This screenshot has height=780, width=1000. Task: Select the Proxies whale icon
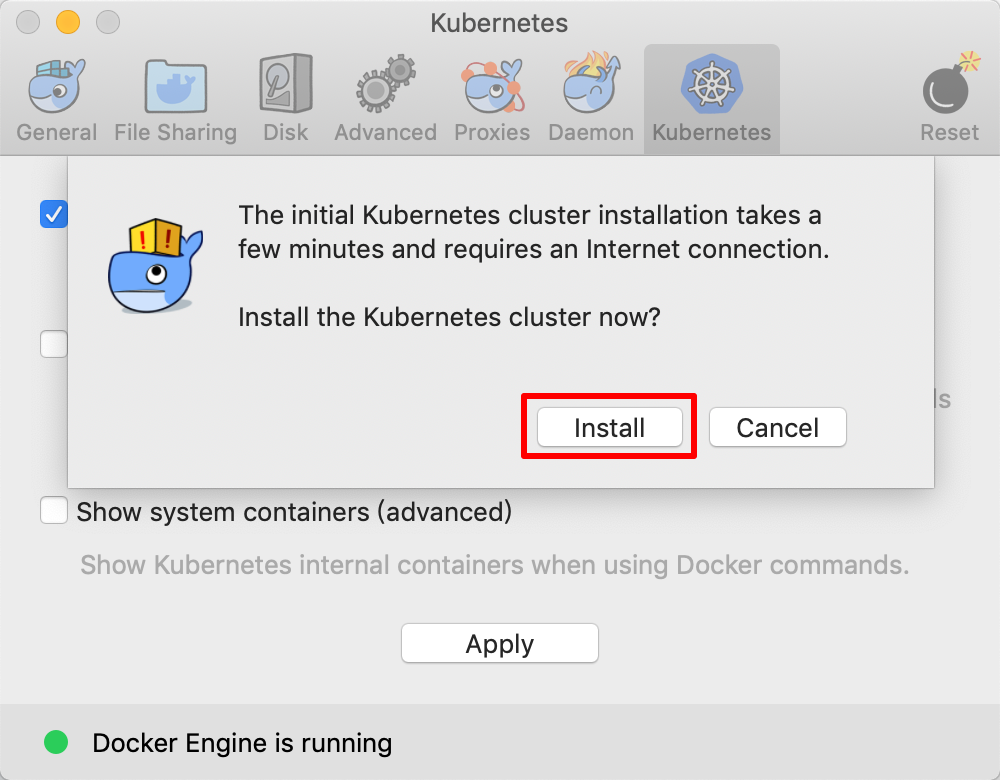pyautogui.click(x=492, y=86)
